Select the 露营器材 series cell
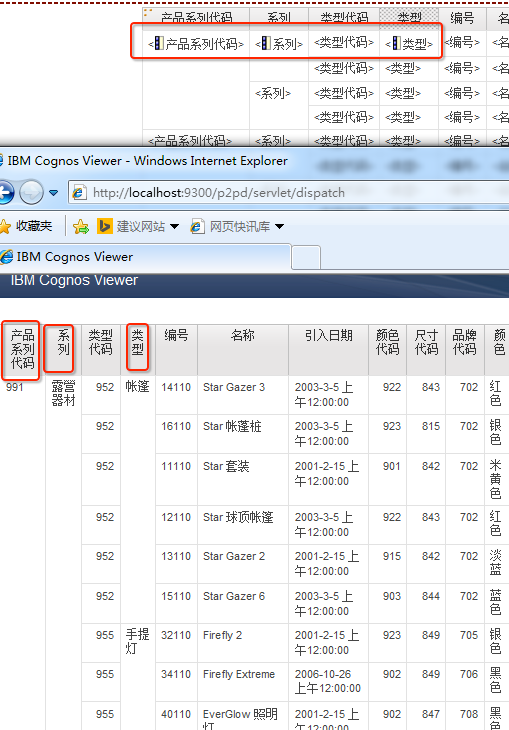This screenshot has height=730, width=509. click(x=63, y=394)
